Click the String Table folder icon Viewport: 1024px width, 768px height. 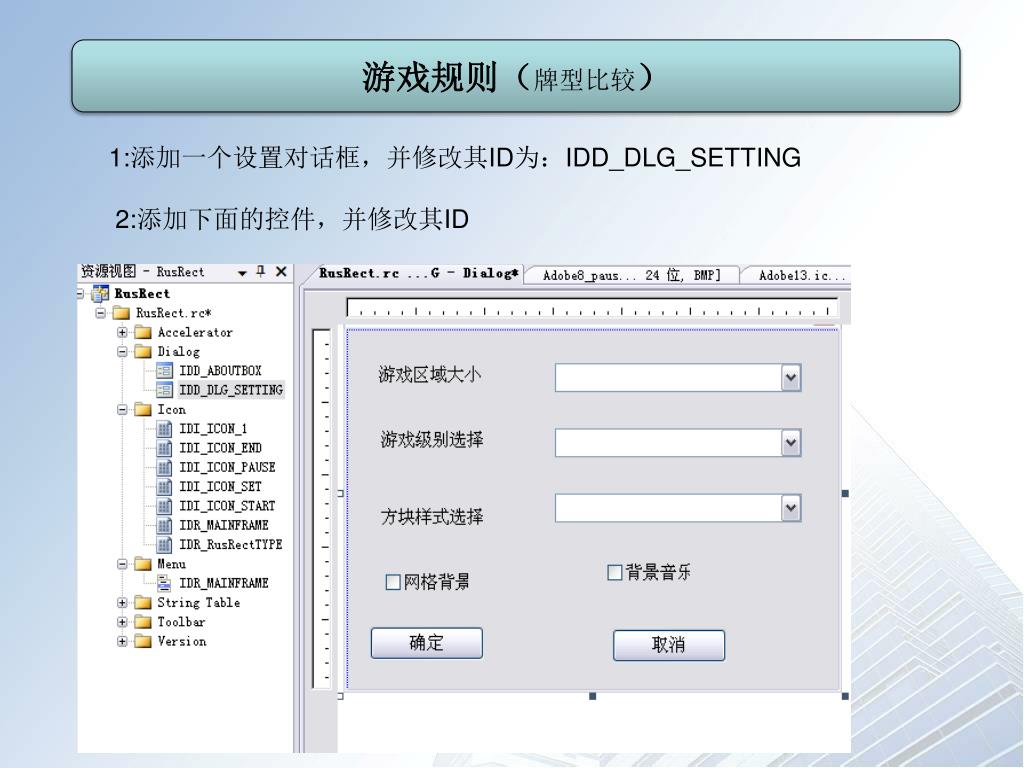(x=143, y=603)
